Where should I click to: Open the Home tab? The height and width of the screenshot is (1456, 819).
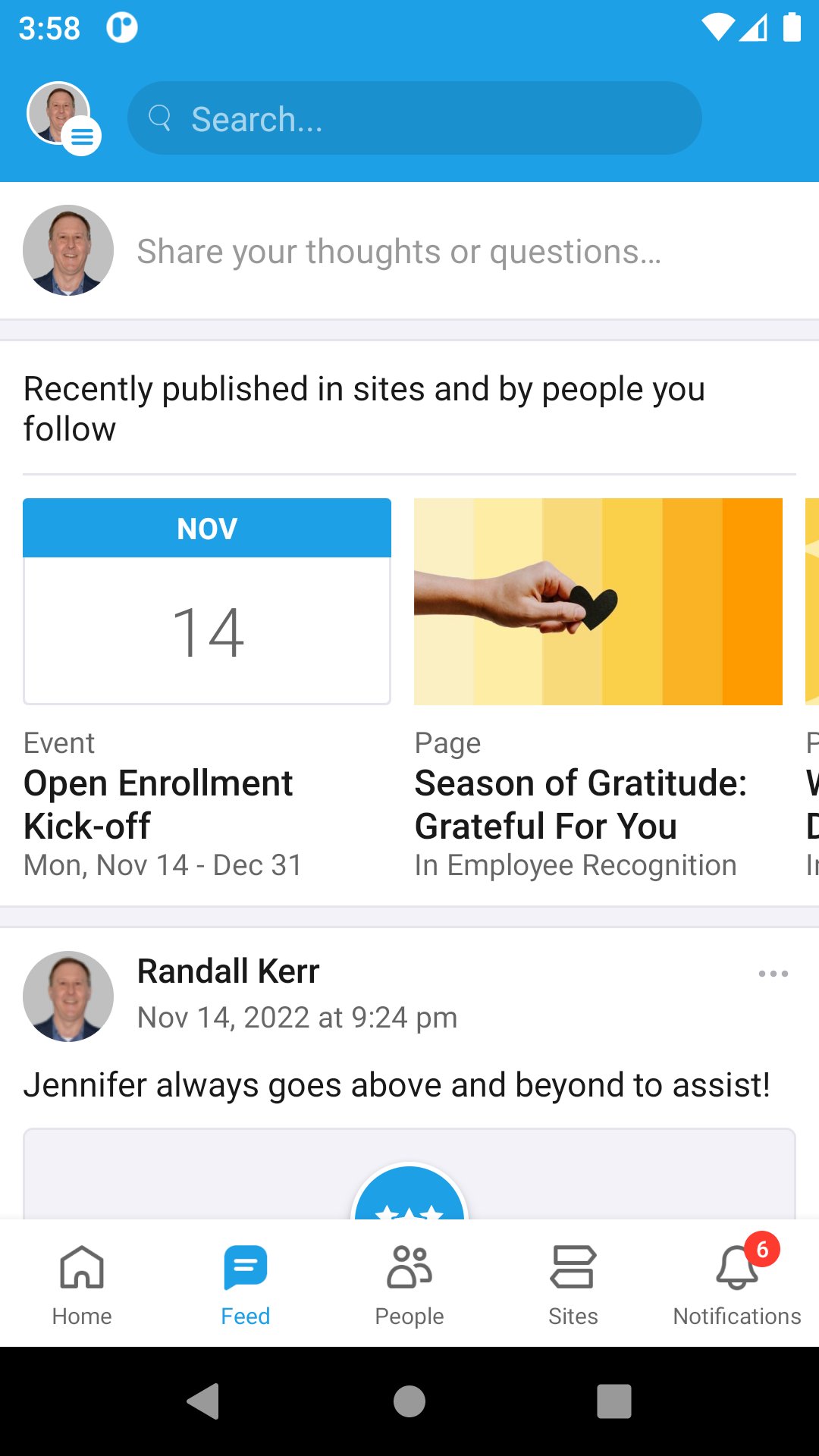pos(82,1282)
